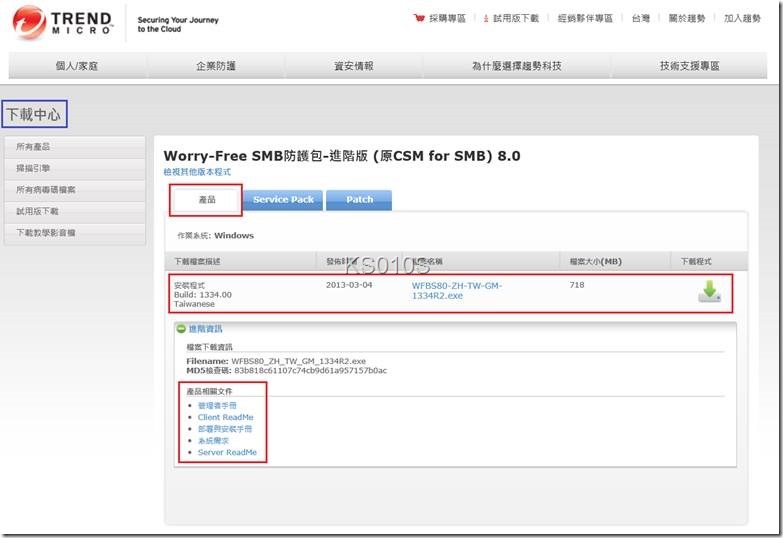
Task: Click the 進階資訊 label link
Action: 205,329
